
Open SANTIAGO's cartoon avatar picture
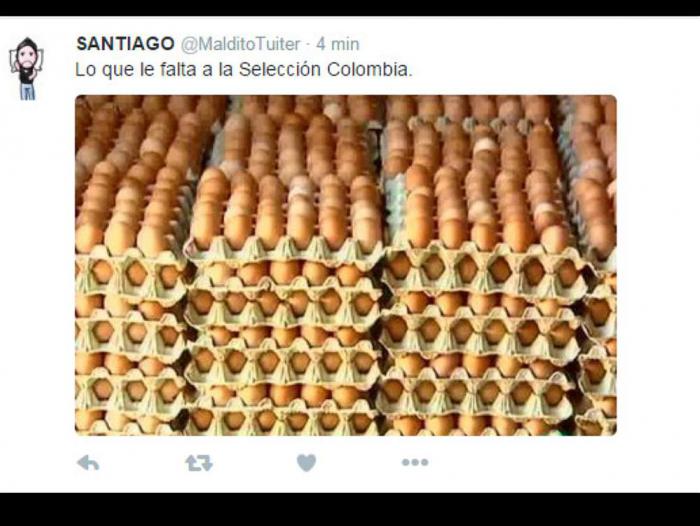pos(27,68)
